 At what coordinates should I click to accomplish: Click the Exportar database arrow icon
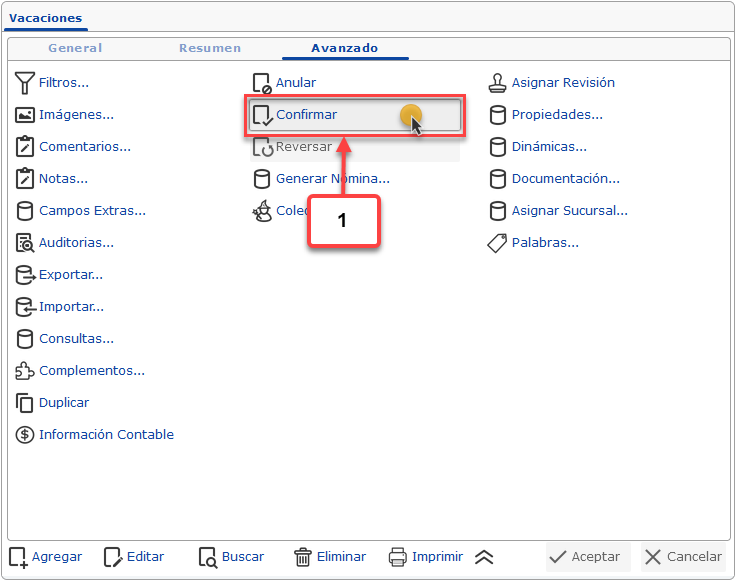25,275
